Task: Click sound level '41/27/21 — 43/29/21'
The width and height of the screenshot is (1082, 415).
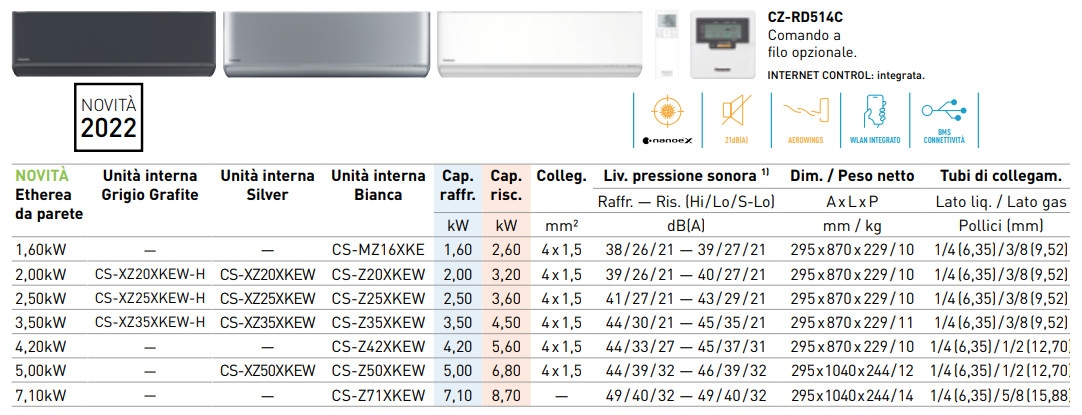Action: tap(686, 298)
